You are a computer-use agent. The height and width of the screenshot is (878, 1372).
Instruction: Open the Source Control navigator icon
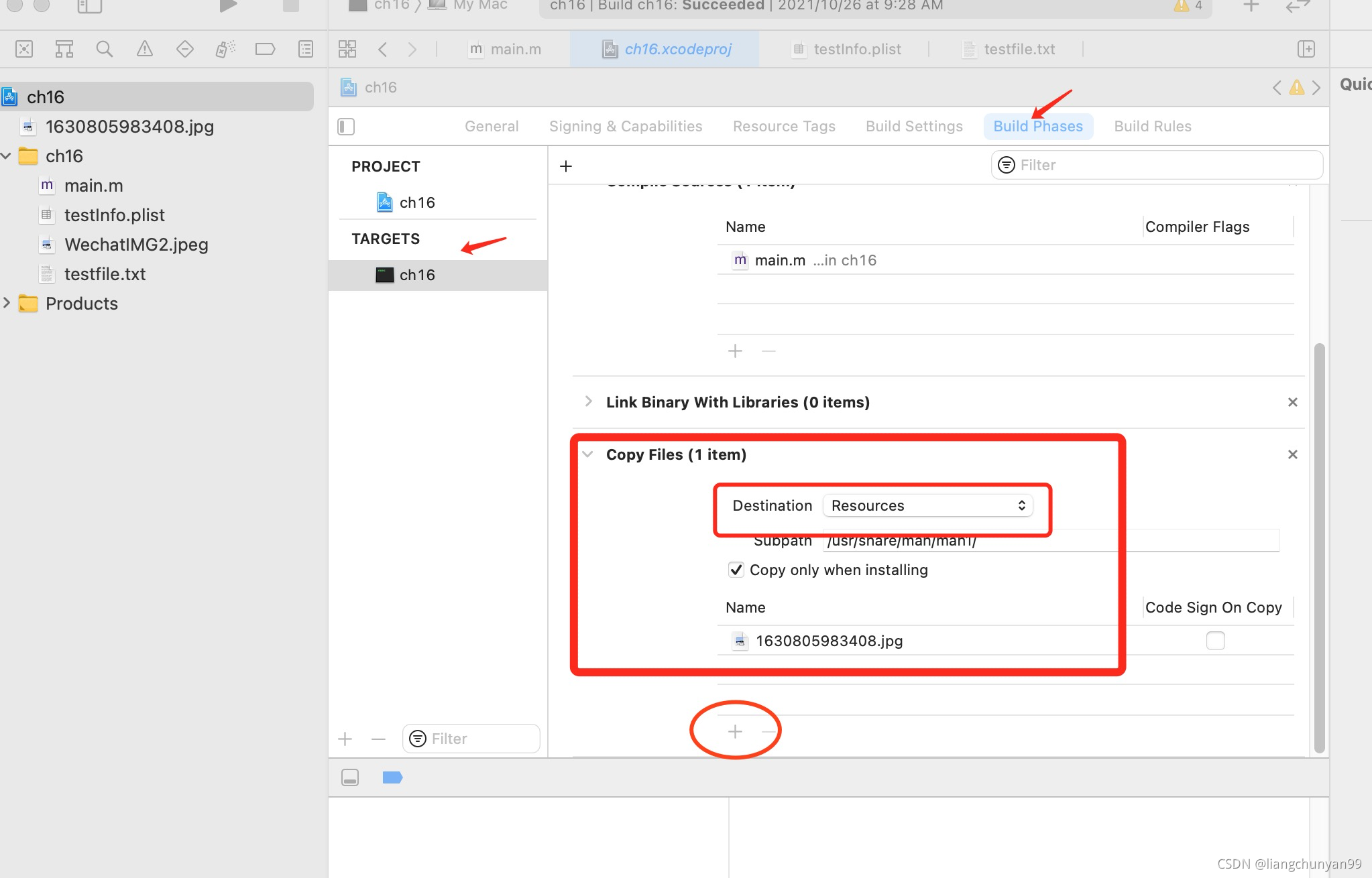(24, 49)
